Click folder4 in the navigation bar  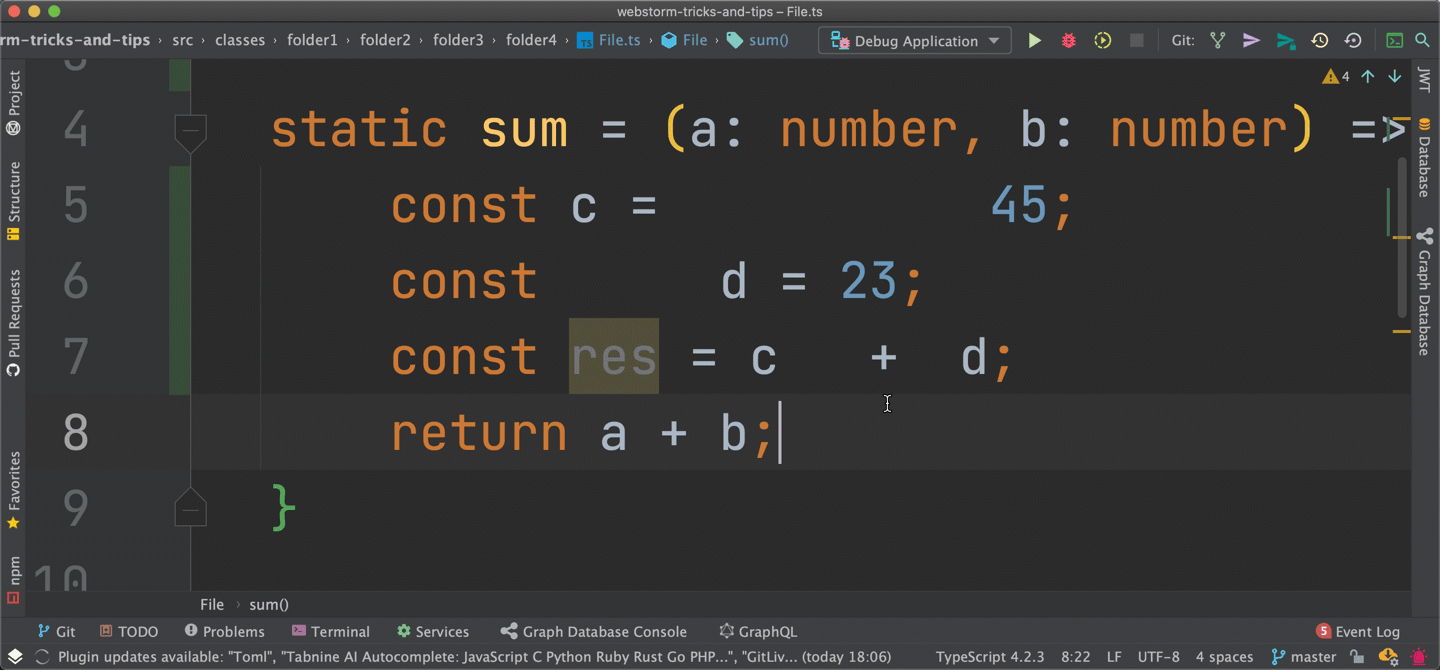[x=531, y=41]
